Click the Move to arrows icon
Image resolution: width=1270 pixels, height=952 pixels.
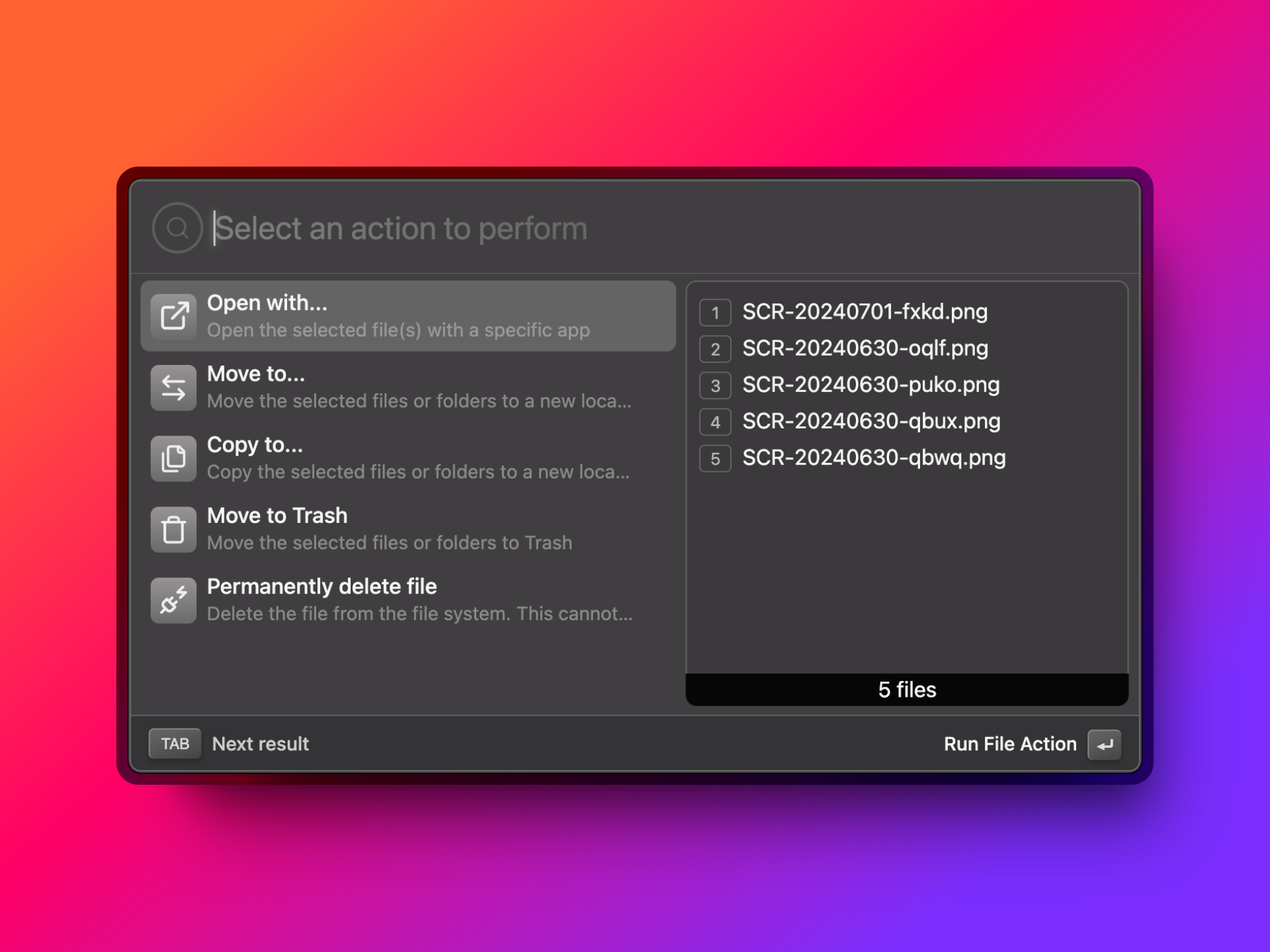pos(173,387)
